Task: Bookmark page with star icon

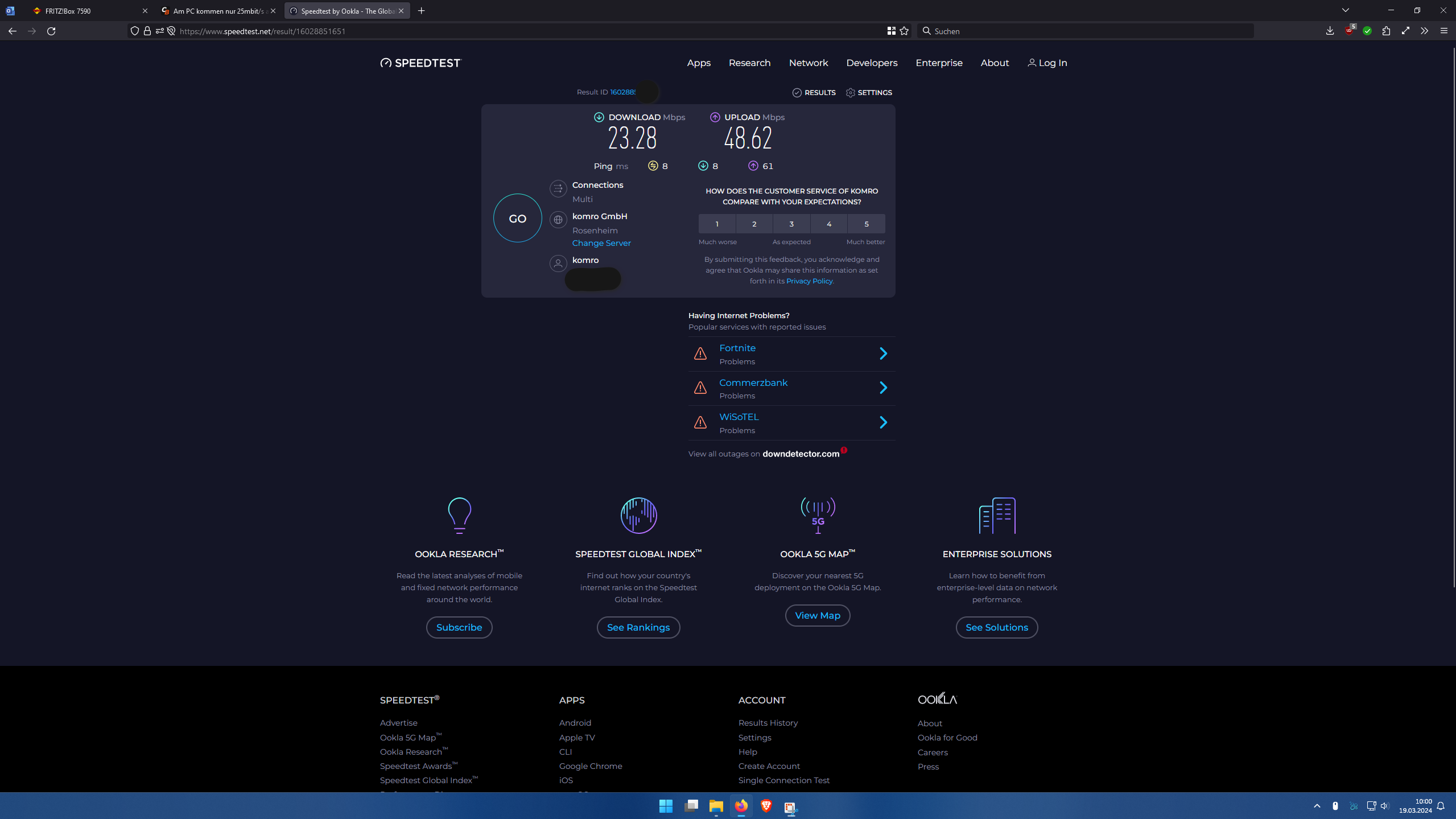Action: tap(904, 31)
